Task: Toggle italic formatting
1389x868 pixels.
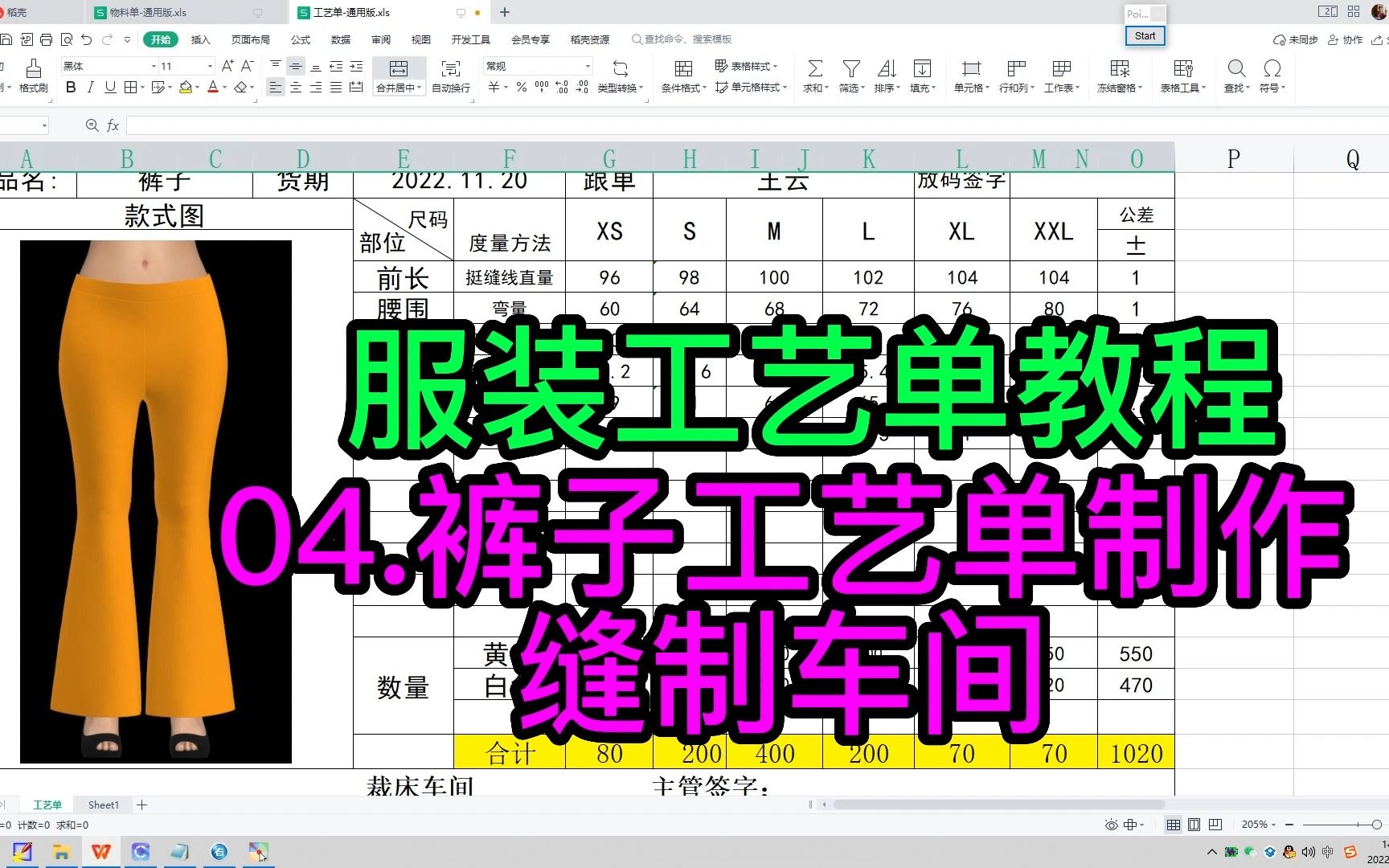Action: (x=90, y=88)
